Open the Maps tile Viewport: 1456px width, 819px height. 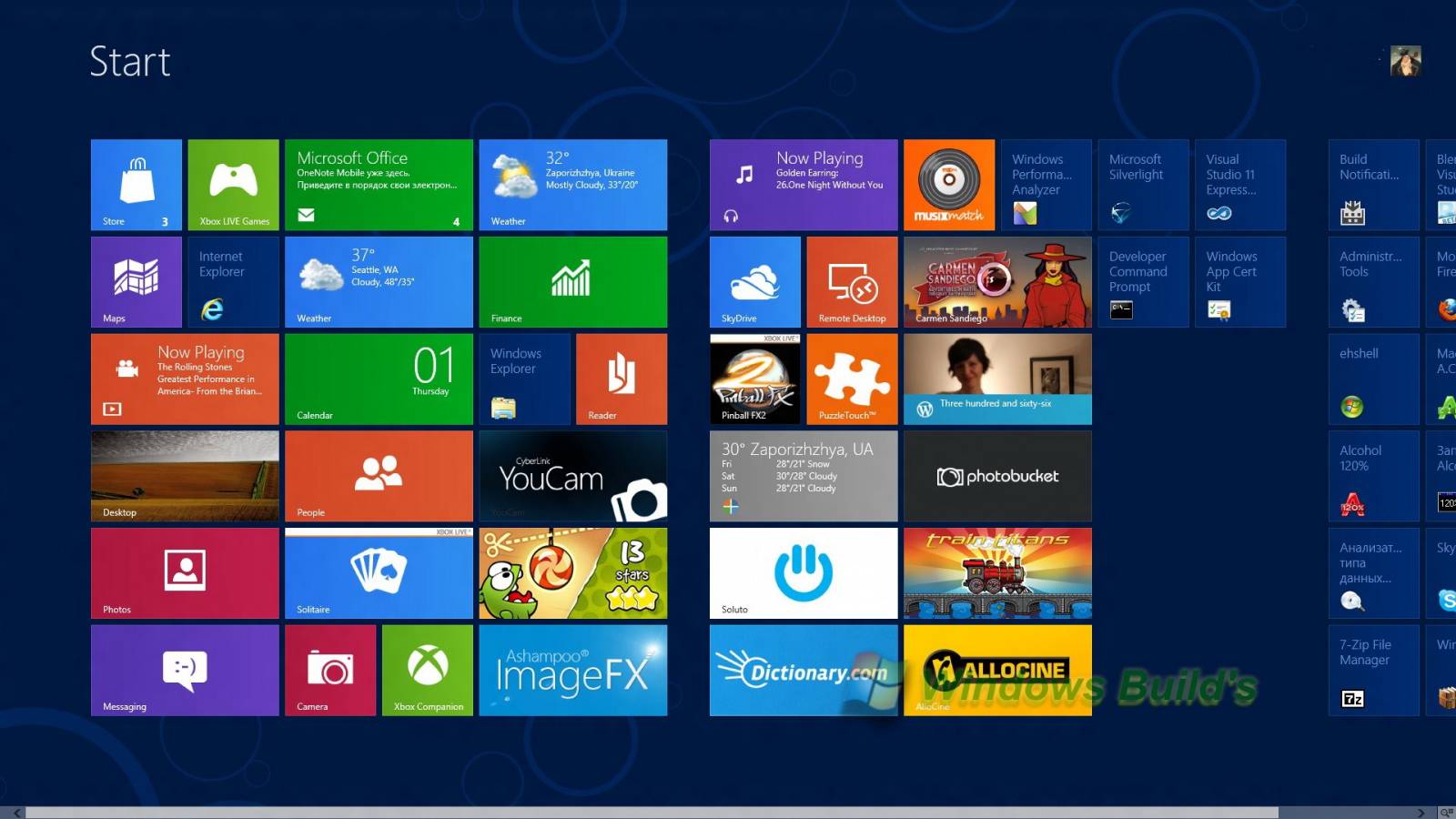click(136, 282)
